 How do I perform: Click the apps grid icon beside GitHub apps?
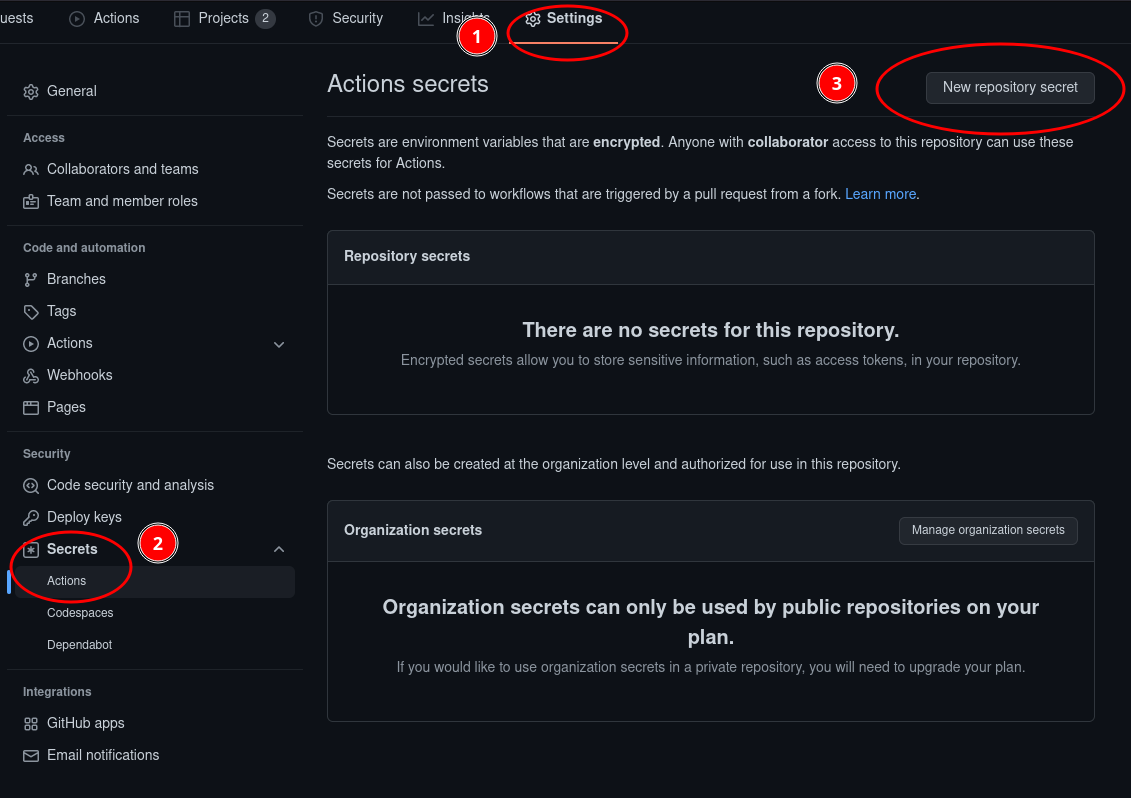pos(31,724)
